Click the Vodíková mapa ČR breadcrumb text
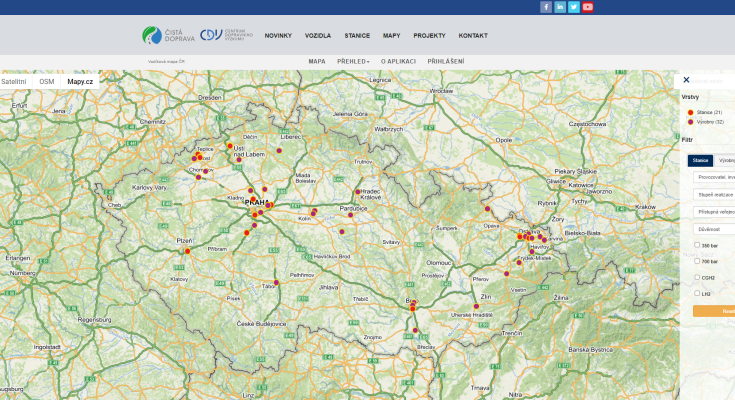The width and height of the screenshot is (735, 400). tap(166, 61)
